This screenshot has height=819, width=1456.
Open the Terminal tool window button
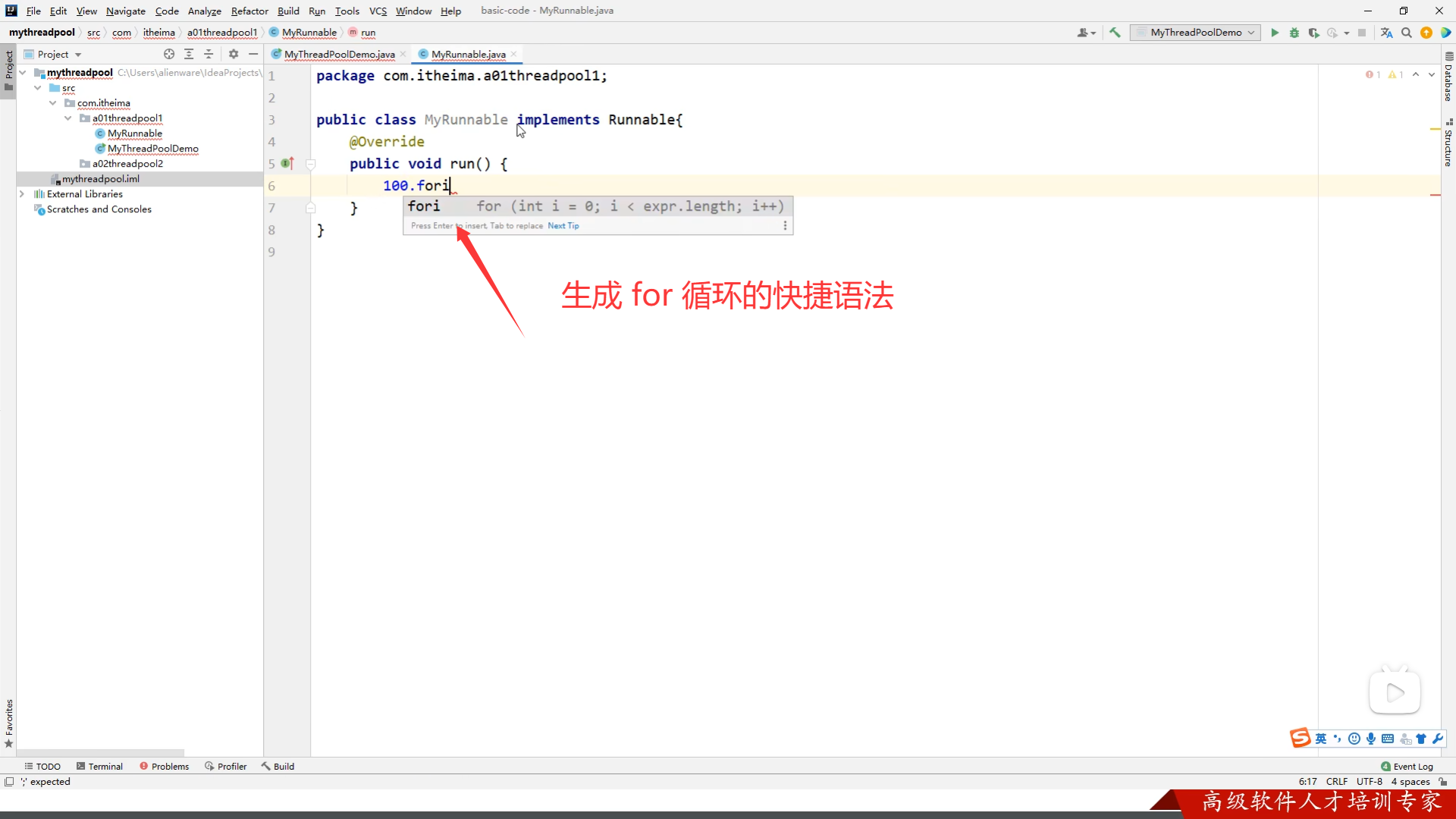coord(99,766)
